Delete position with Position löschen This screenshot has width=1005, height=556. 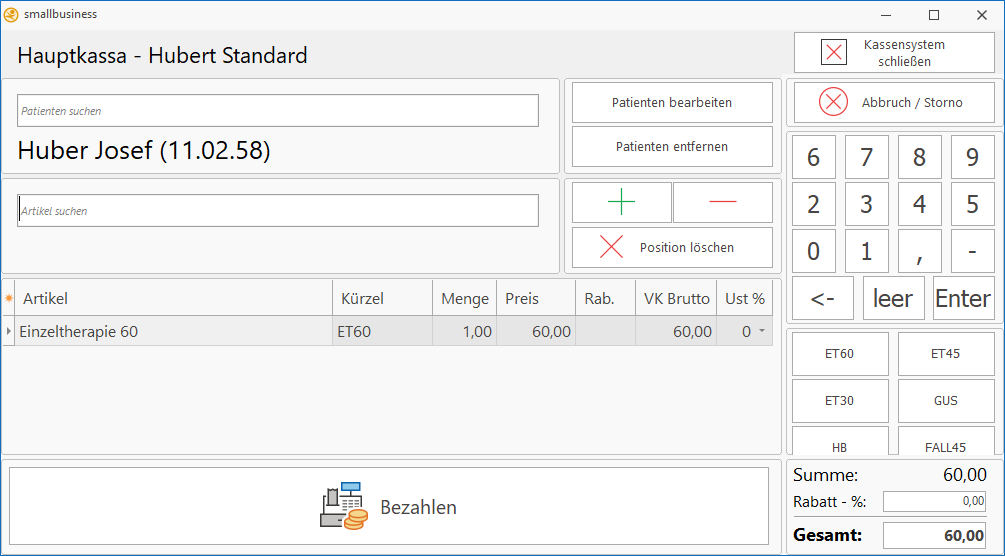(x=672, y=248)
